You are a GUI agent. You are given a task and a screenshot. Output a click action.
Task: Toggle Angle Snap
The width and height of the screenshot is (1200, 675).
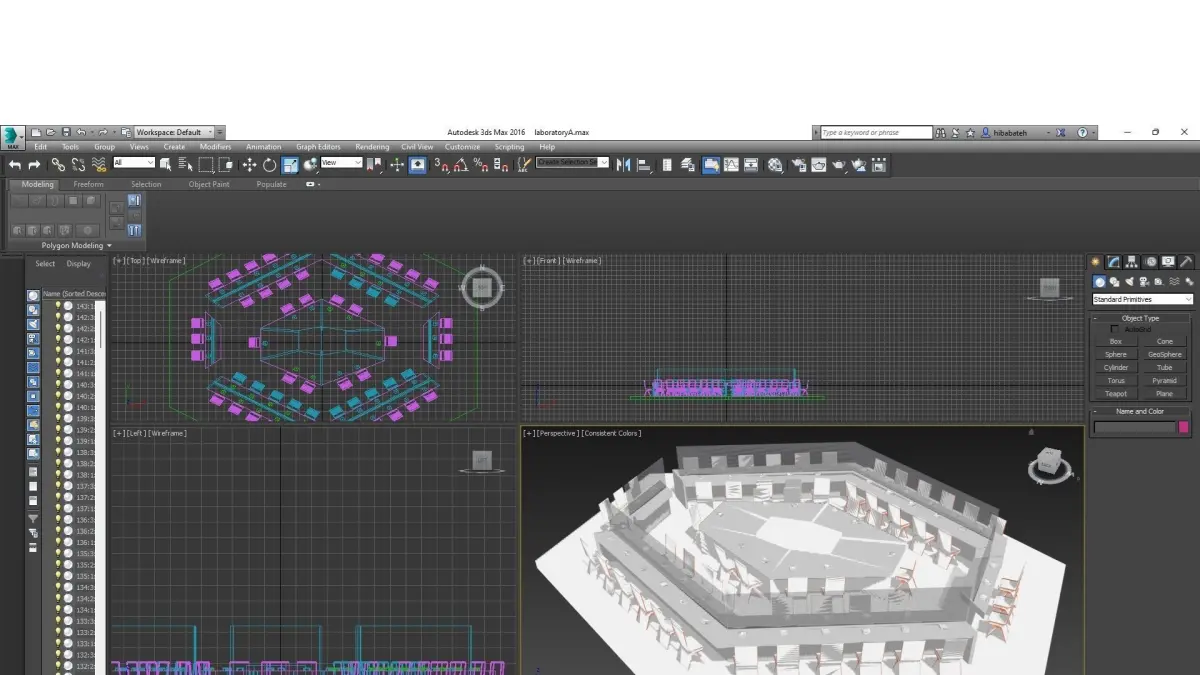click(x=461, y=165)
